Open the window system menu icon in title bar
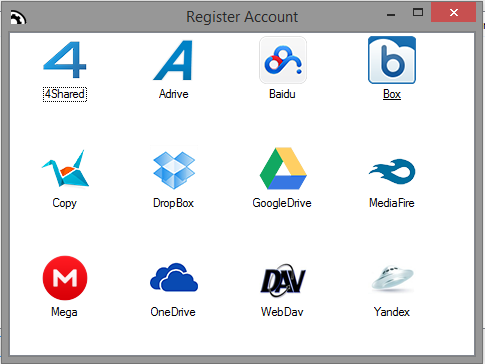This screenshot has height=364, width=485. [x=18, y=17]
